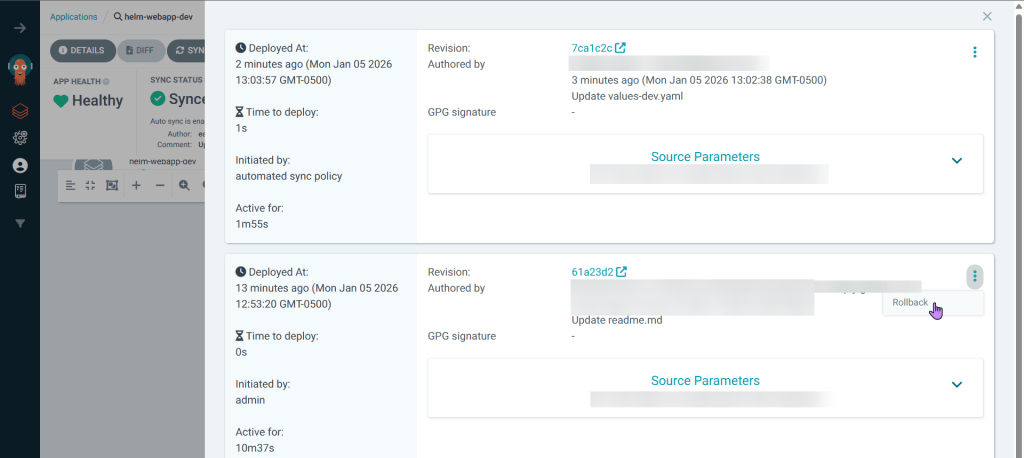Click the Argo CD octopus logo
The image size is (1024, 458).
point(20,71)
